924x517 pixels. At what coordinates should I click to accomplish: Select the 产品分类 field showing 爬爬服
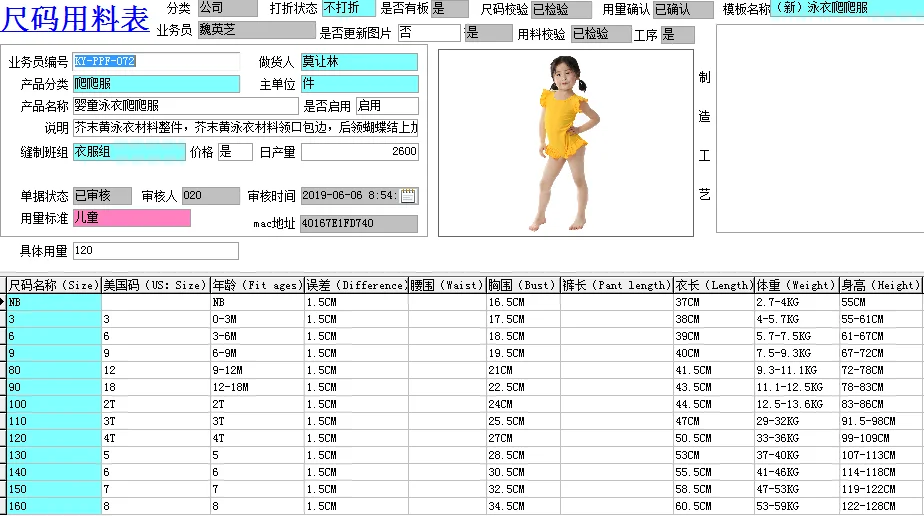pos(156,84)
